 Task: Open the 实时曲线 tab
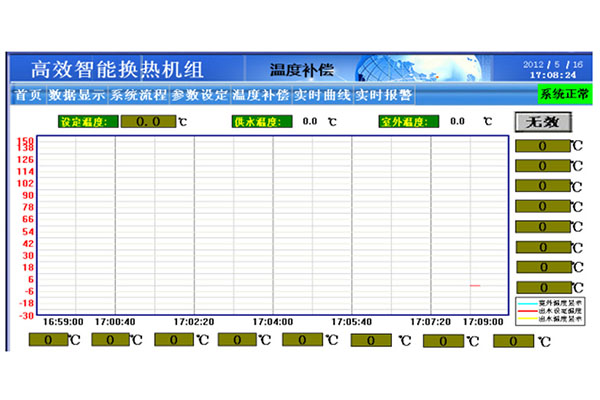point(322,95)
